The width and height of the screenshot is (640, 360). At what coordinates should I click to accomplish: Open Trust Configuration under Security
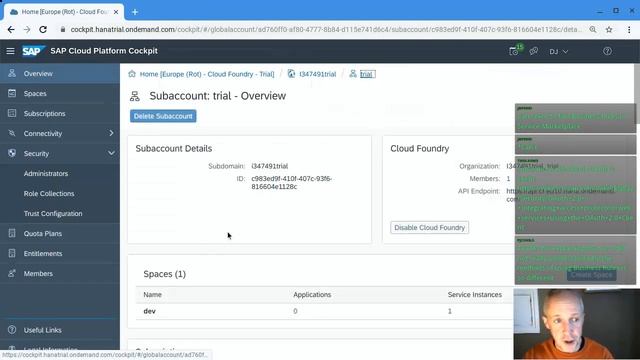60,213
